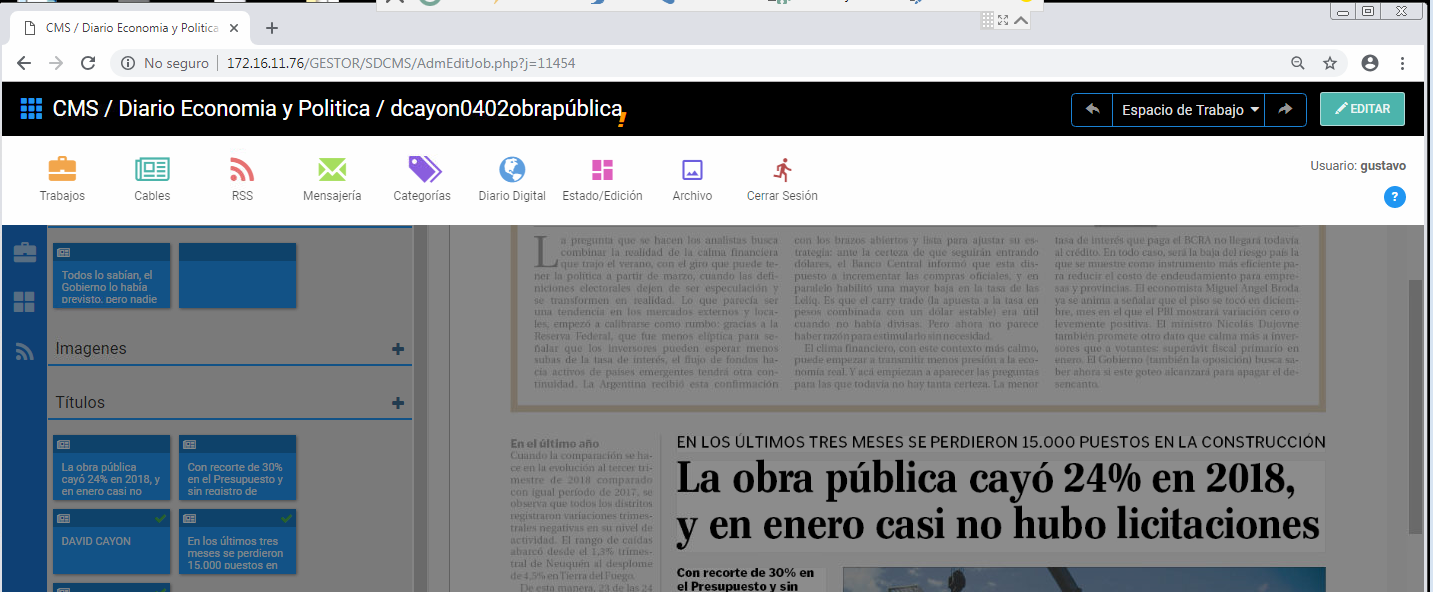This screenshot has width=1433, height=592.
Task: Open the Archivo section
Action: pos(692,180)
